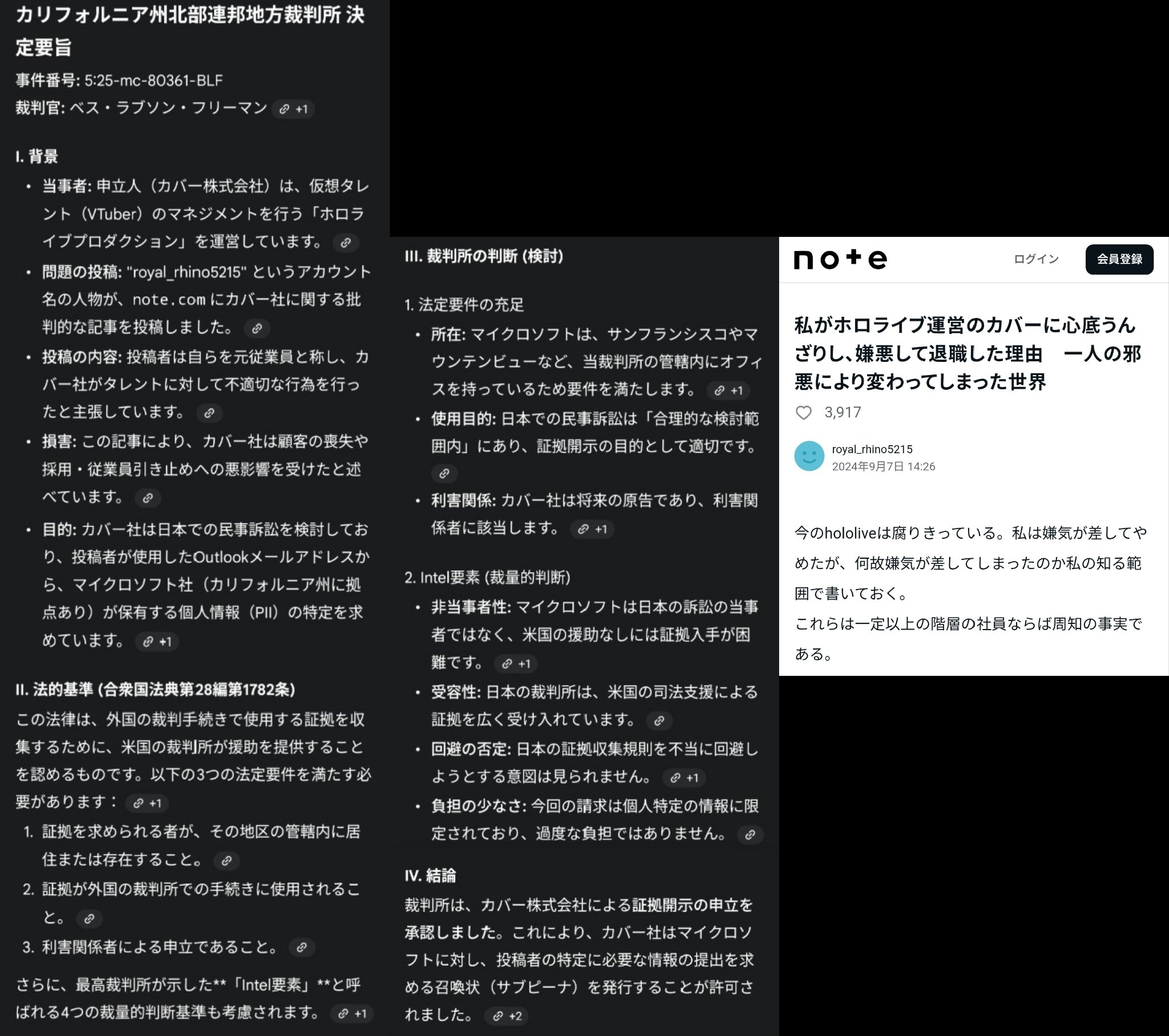Open citation link after 投稿の内容 bullet
1169x1036 pixels.
click(x=209, y=413)
